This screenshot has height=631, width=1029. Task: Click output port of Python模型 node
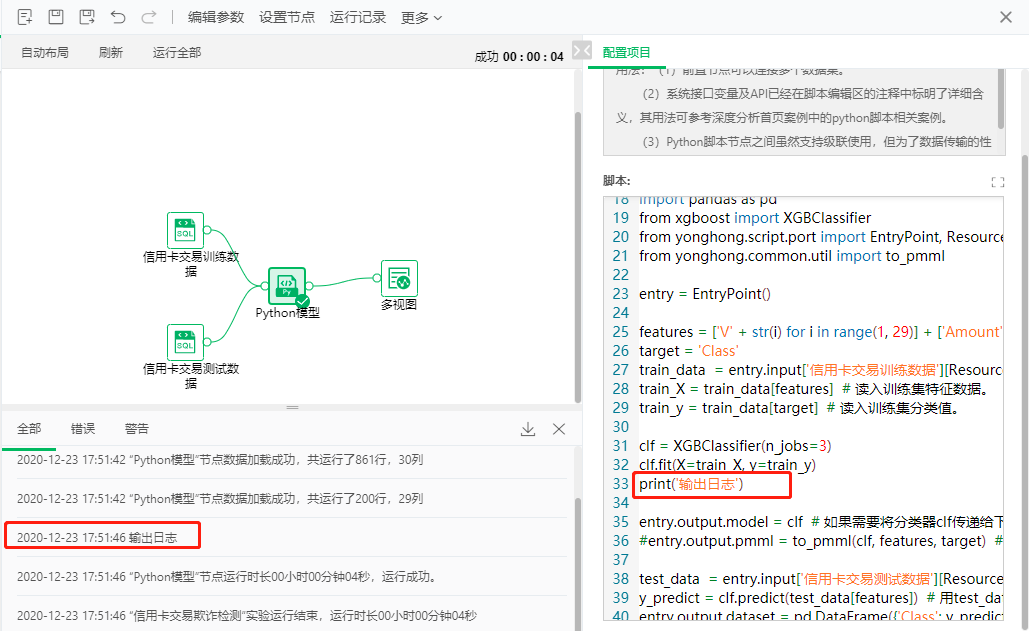309,285
